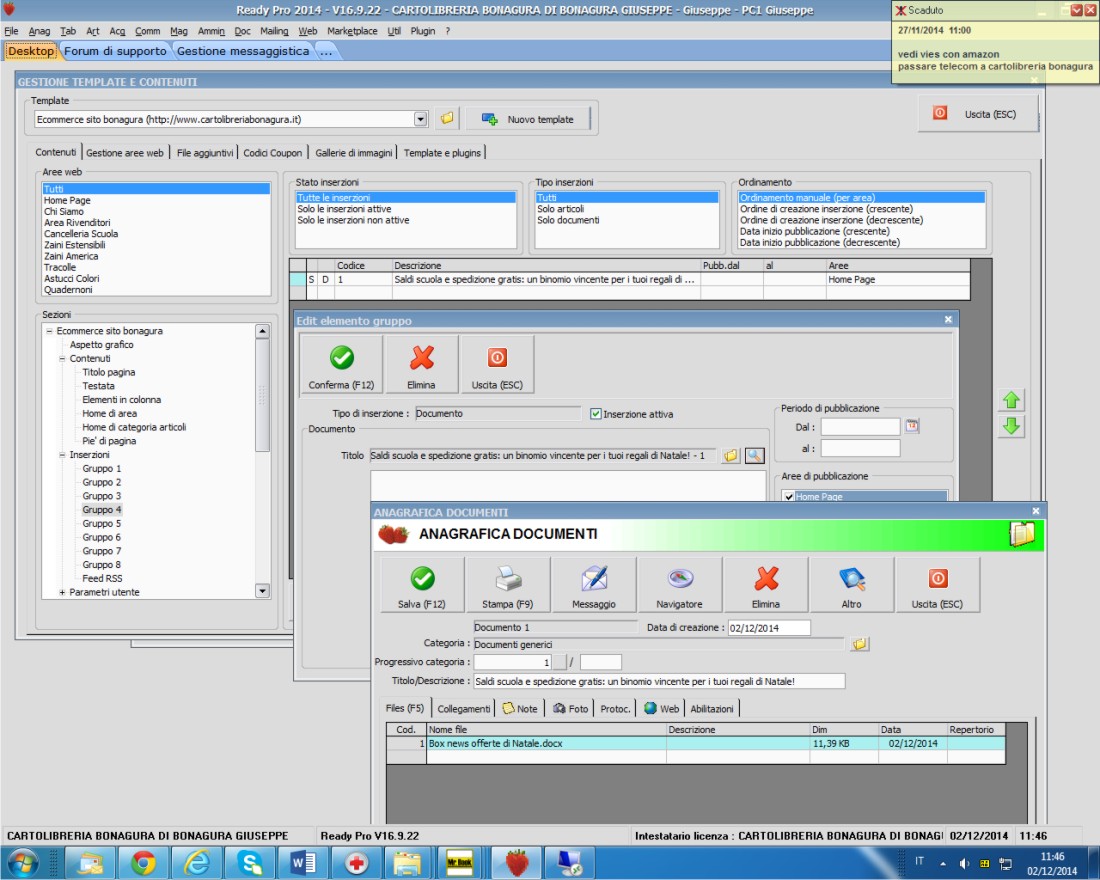1100x880 pixels.
Task: Switch to Gallerie di immagini tab
Action: click(354, 153)
